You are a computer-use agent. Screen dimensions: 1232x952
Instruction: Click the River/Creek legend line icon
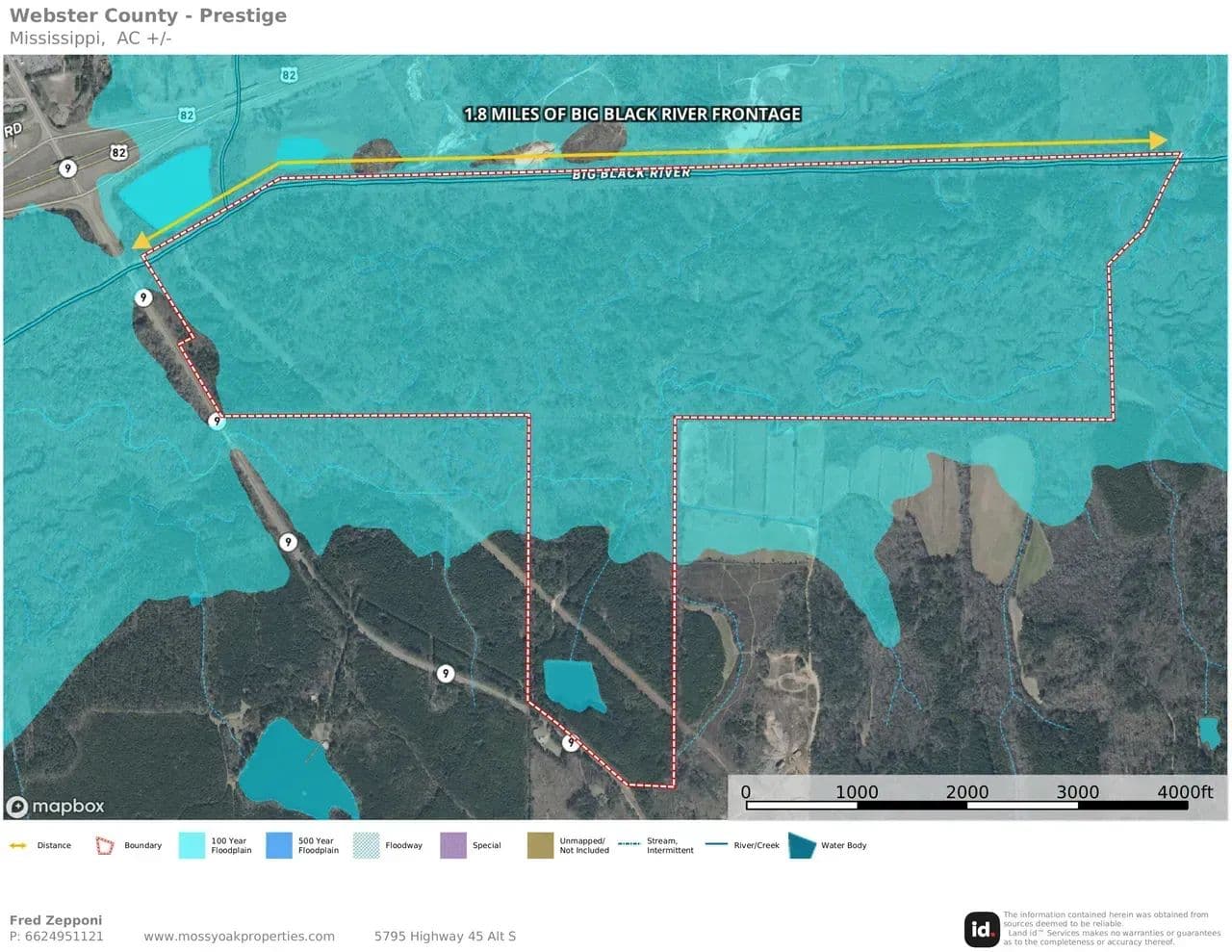[716, 844]
